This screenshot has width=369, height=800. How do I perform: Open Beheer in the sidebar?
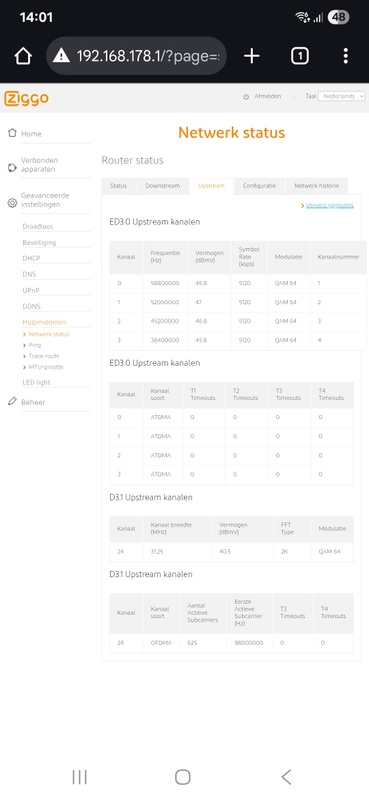(33, 402)
